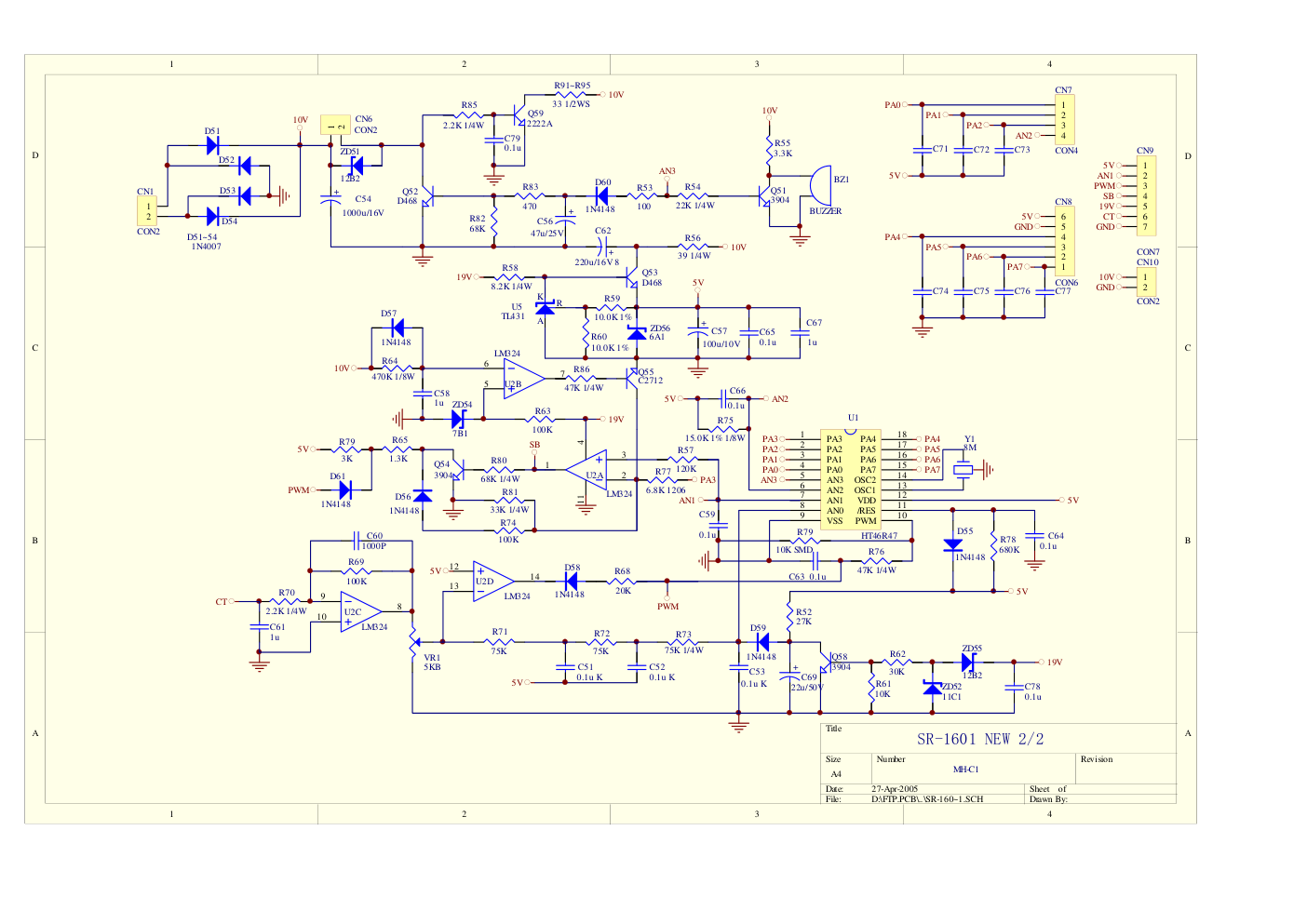Select the "22u/50V" capacitor value

(x=807, y=688)
